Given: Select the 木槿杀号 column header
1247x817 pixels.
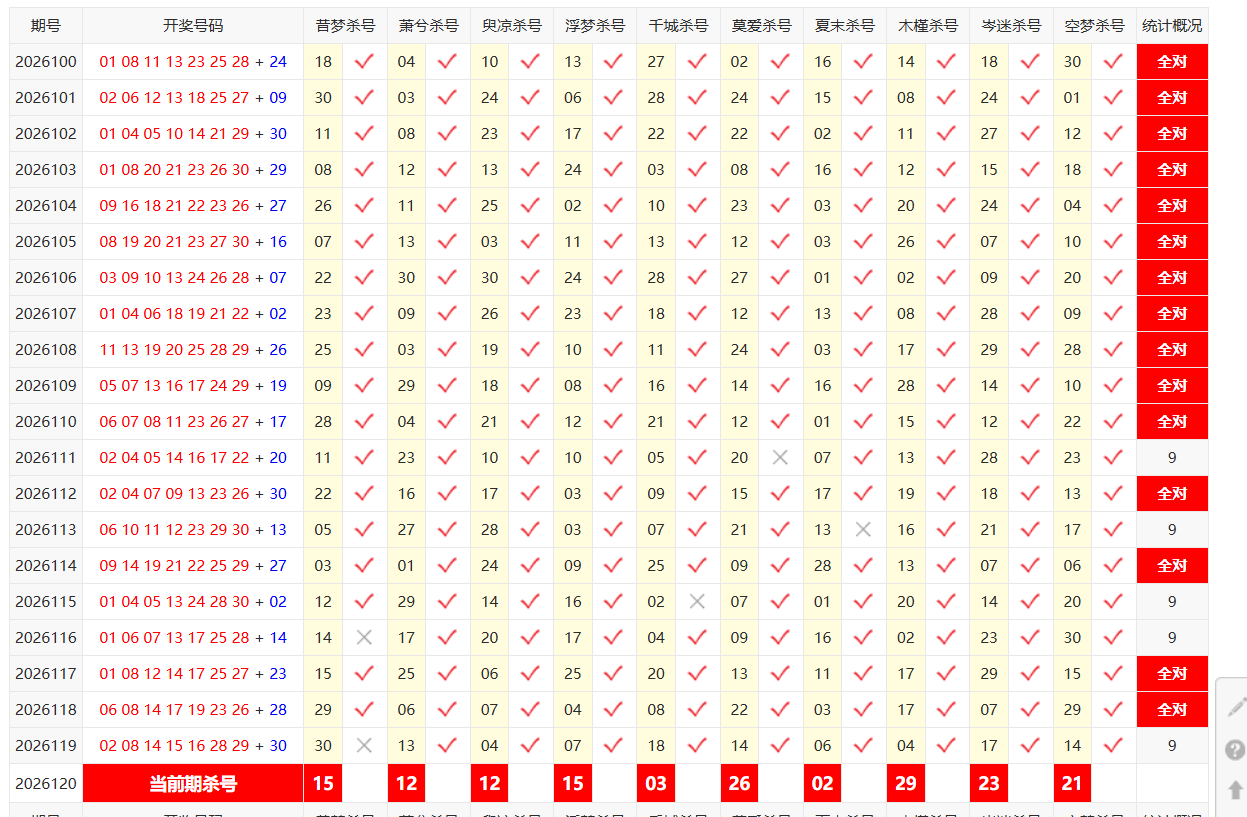Looking at the screenshot, I should [x=928, y=26].
